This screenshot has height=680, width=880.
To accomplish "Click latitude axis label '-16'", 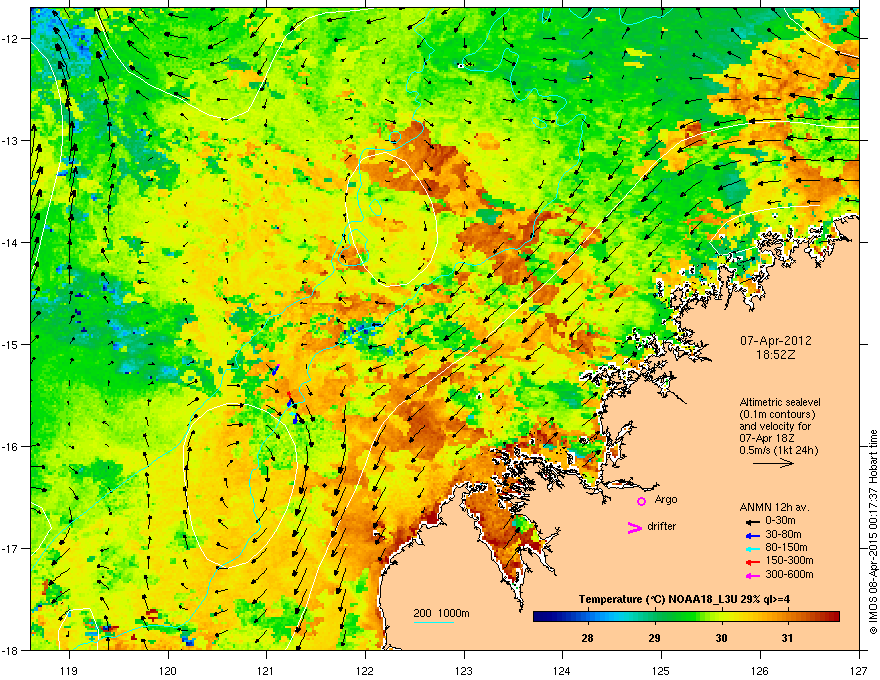I will (x=10, y=447).
